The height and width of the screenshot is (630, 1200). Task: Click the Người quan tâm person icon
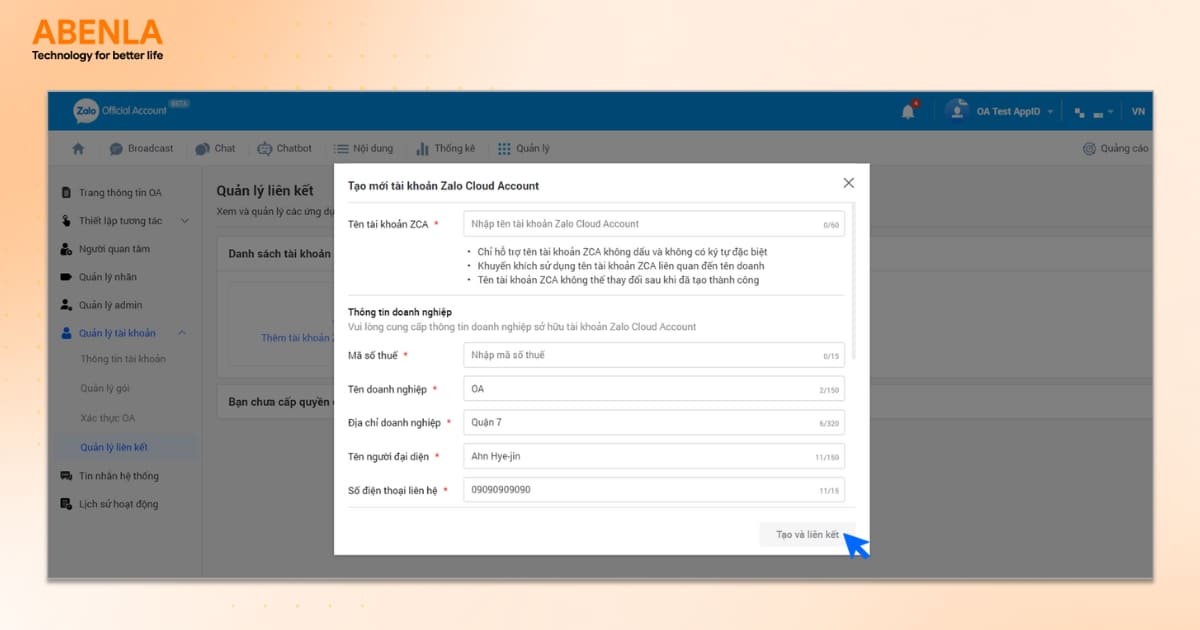(66, 249)
